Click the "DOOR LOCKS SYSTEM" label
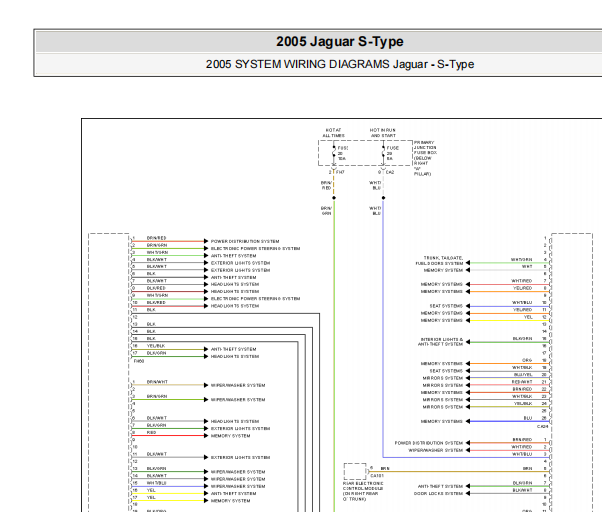The height and width of the screenshot is (512, 602). pyautogui.click(x=438, y=494)
